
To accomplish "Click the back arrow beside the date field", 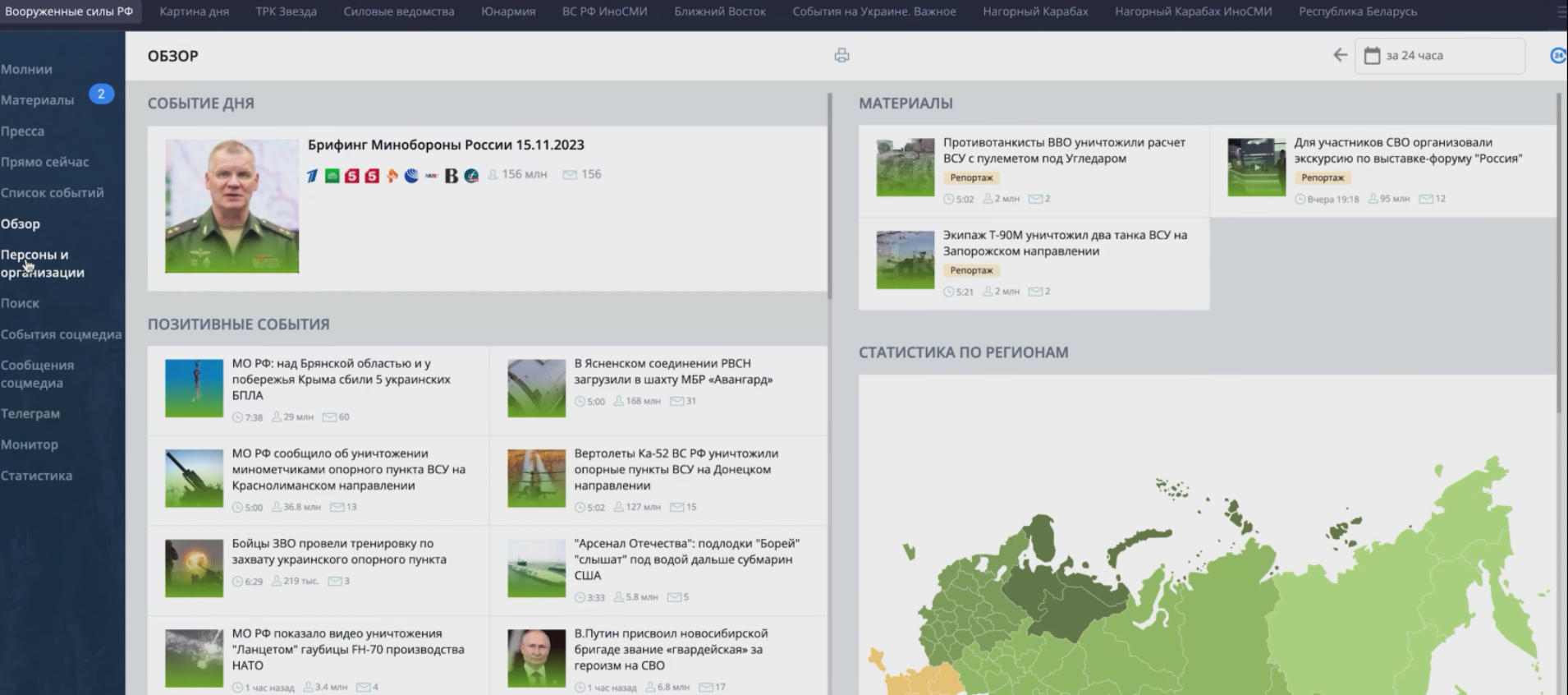I will point(1340,55).
